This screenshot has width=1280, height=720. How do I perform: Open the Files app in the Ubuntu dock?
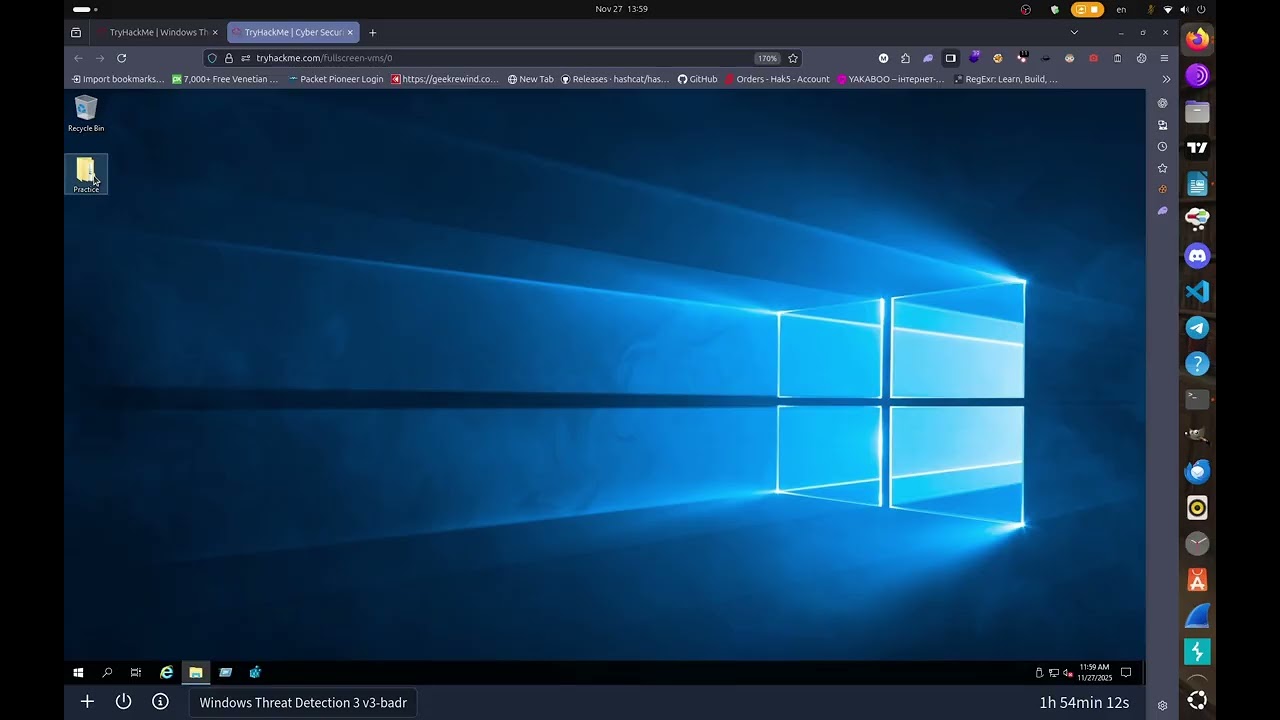click(x=1197, y=112)
